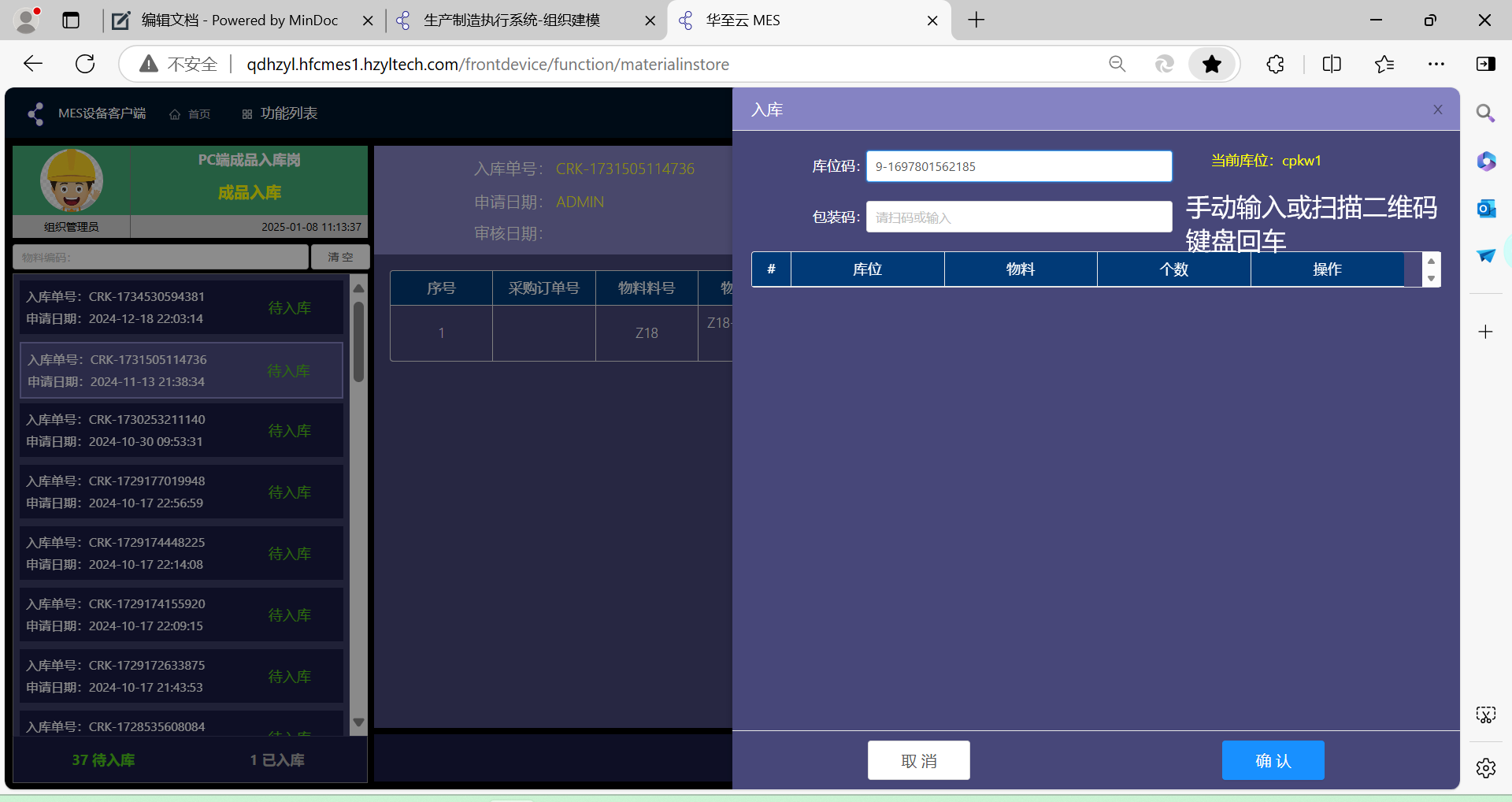Show the 37 待入库 list
The height and width of the screenshot is (802, 1512).
tap(103, 760)
